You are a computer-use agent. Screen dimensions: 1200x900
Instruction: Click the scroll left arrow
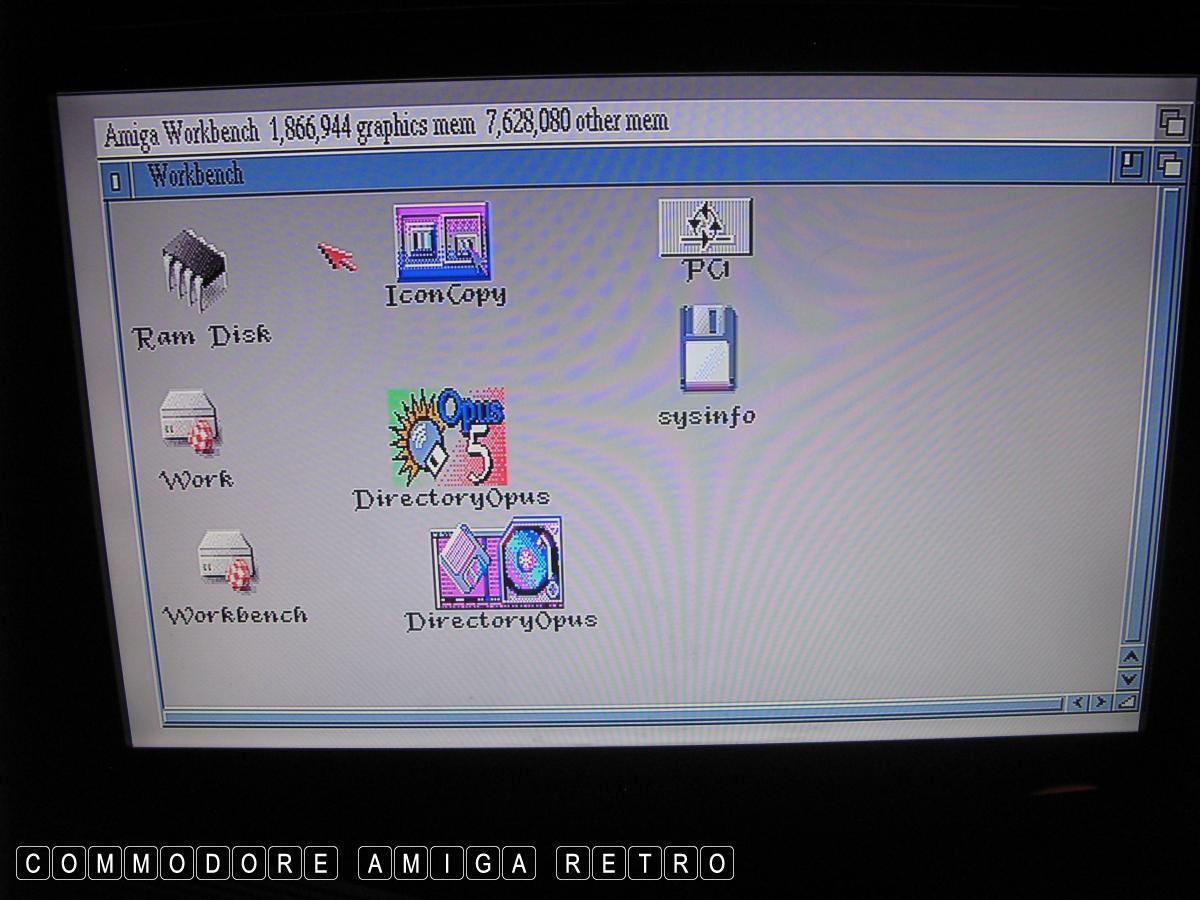point(1078,703)
